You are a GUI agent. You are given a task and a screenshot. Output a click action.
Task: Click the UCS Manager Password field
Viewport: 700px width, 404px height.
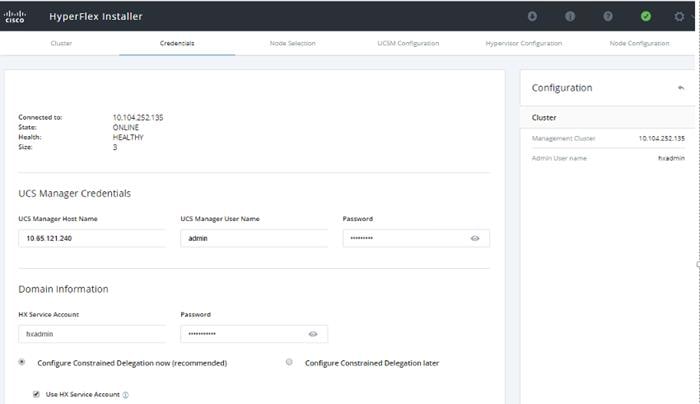point(416,238)
